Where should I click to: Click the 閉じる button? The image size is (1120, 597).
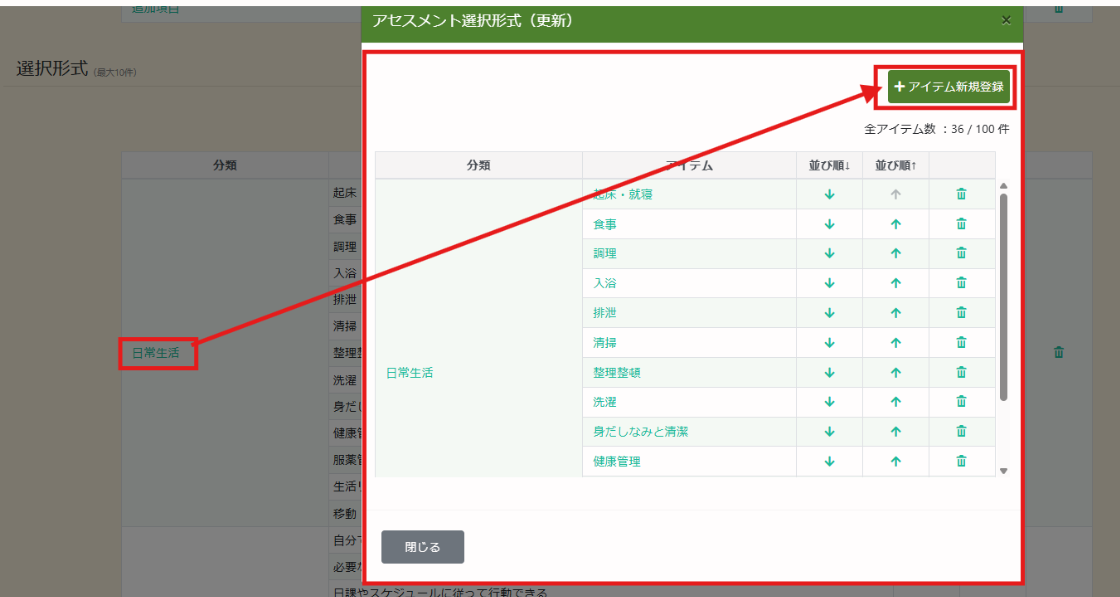click(x=422, y=547)
